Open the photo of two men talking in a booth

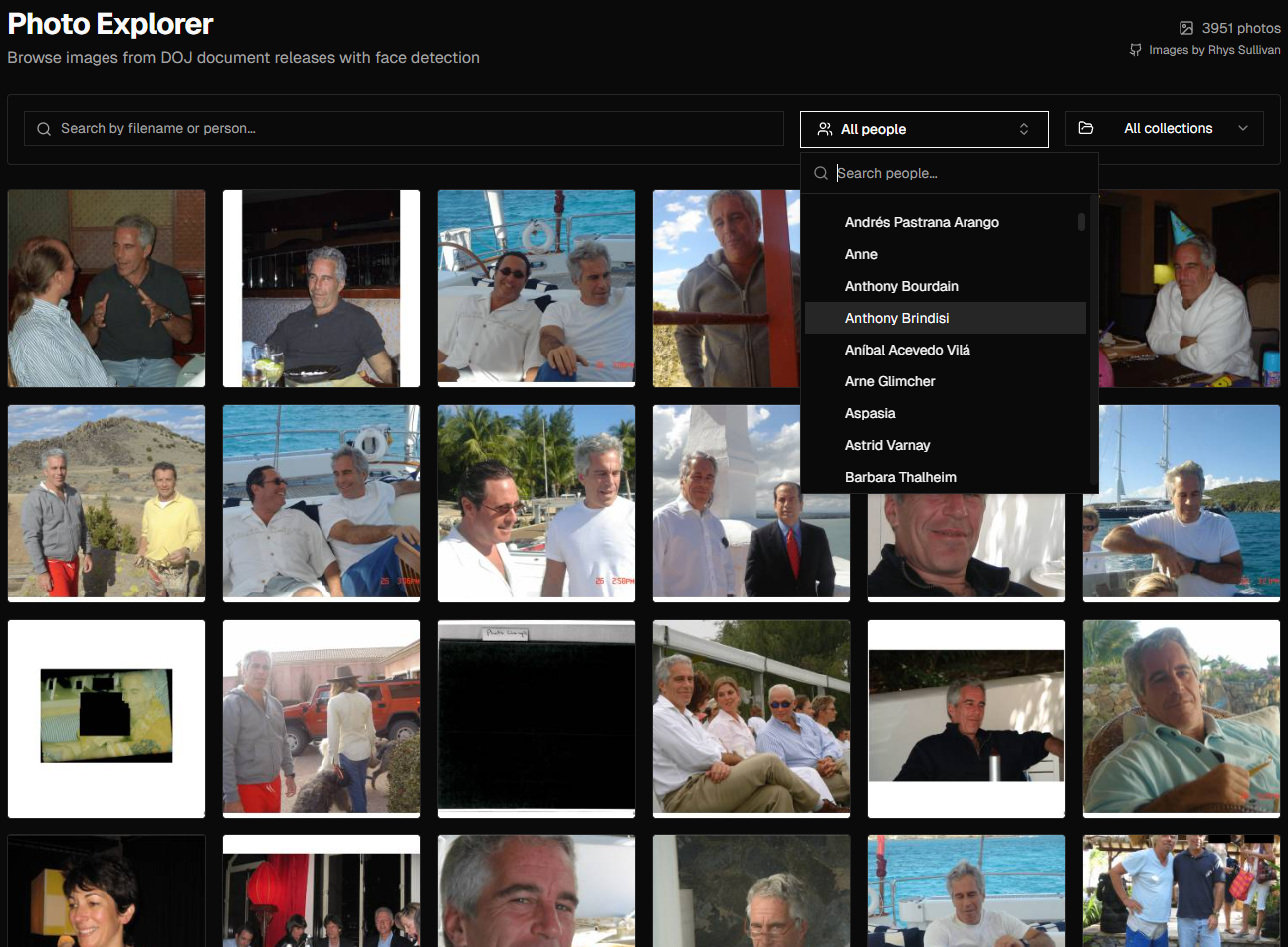107,289
